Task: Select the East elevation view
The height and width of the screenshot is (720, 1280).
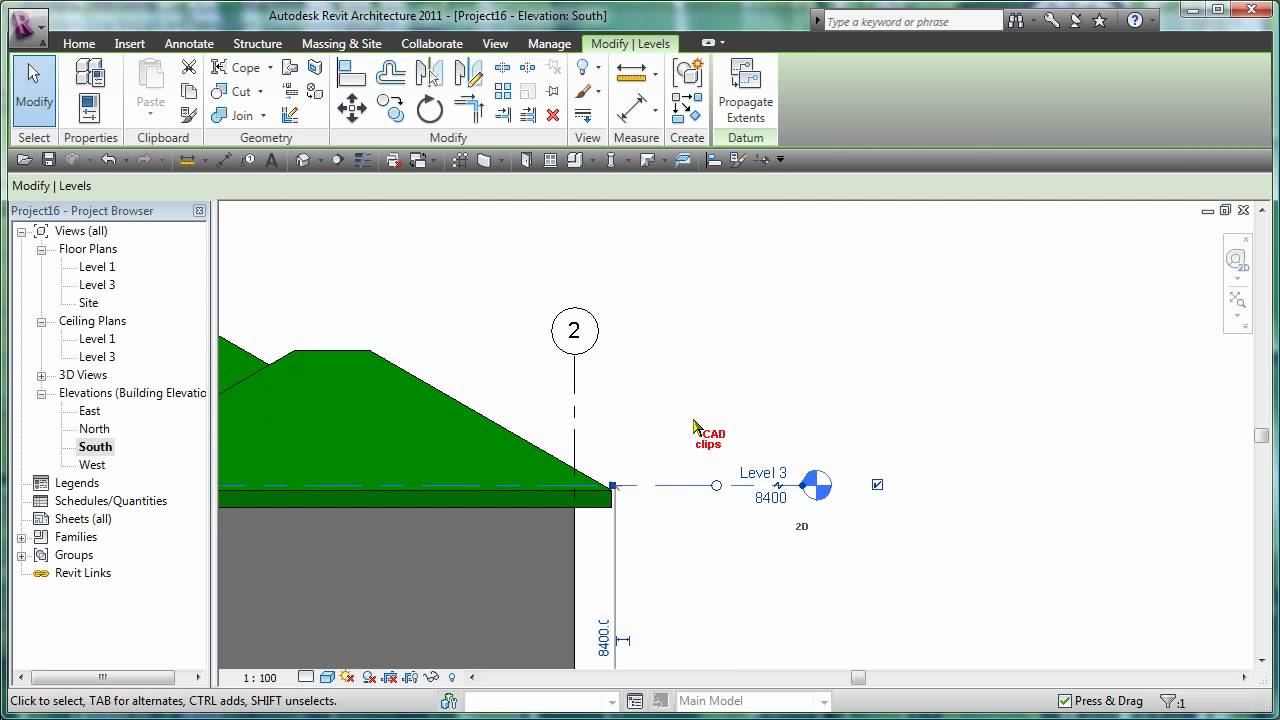Action: [90, 411]
